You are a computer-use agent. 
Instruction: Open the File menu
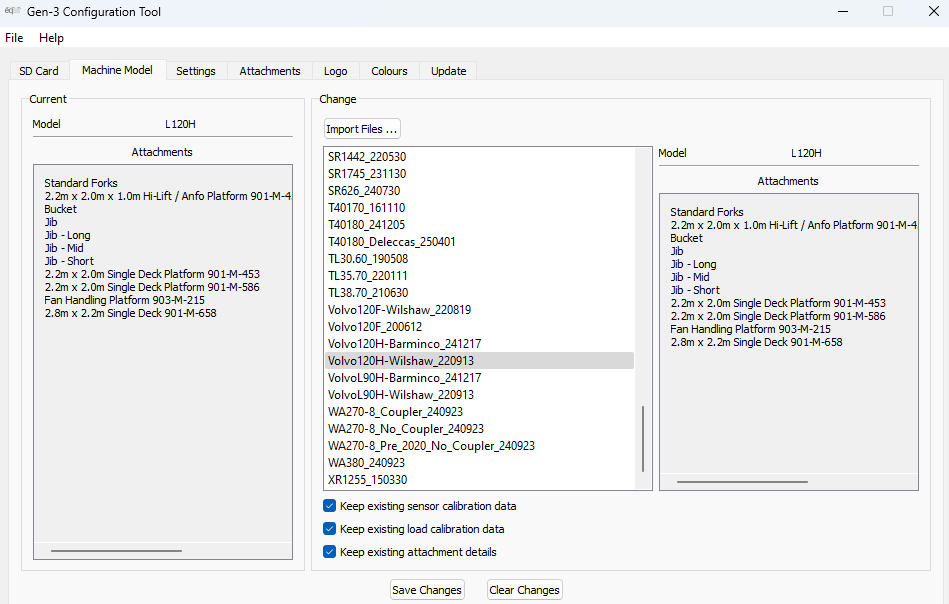click(x=14, y=38)
